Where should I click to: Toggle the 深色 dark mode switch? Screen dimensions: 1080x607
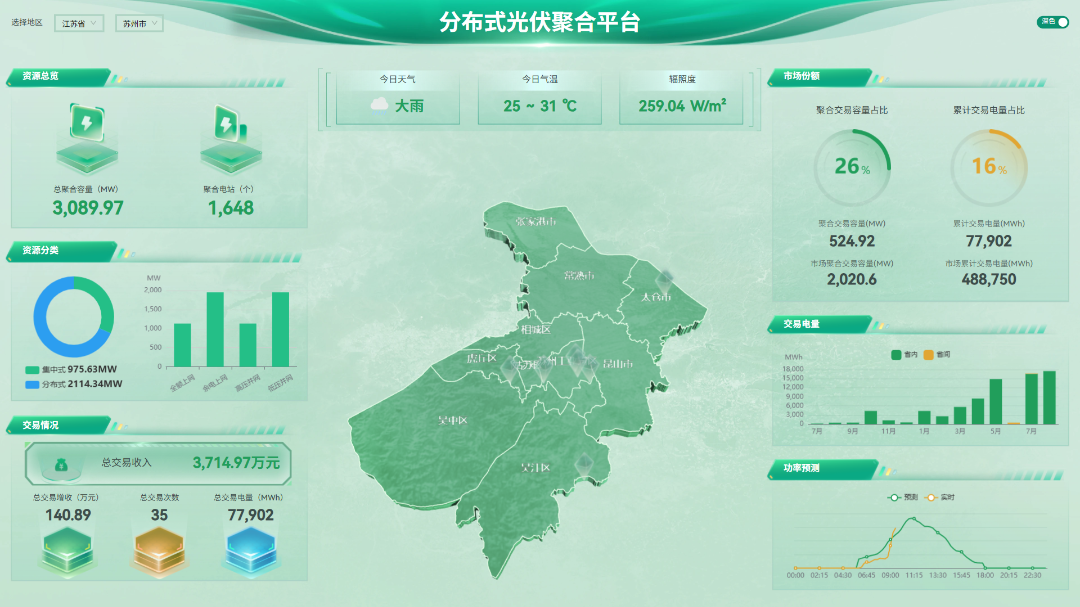point(1052,21)
